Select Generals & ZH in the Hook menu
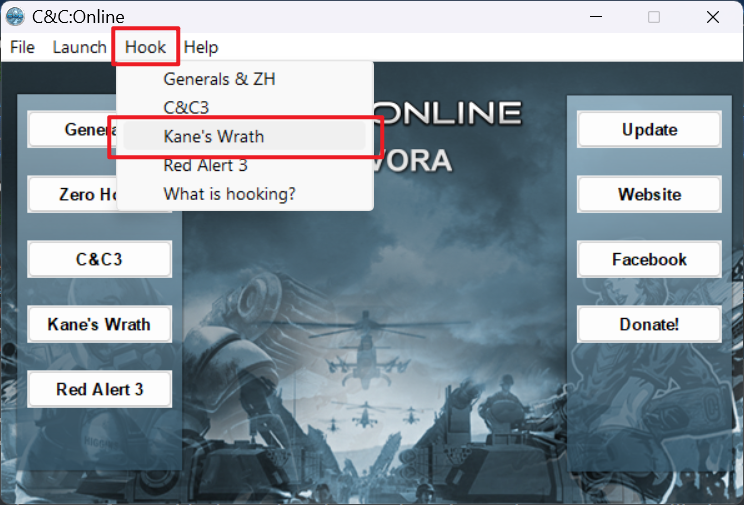Viewport: 744px width, 505px height. click(x=219, y=79)
